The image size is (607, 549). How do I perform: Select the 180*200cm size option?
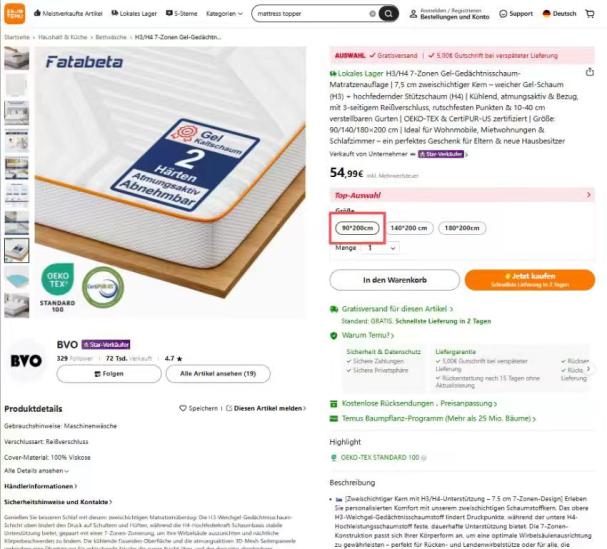coord(462,228)
